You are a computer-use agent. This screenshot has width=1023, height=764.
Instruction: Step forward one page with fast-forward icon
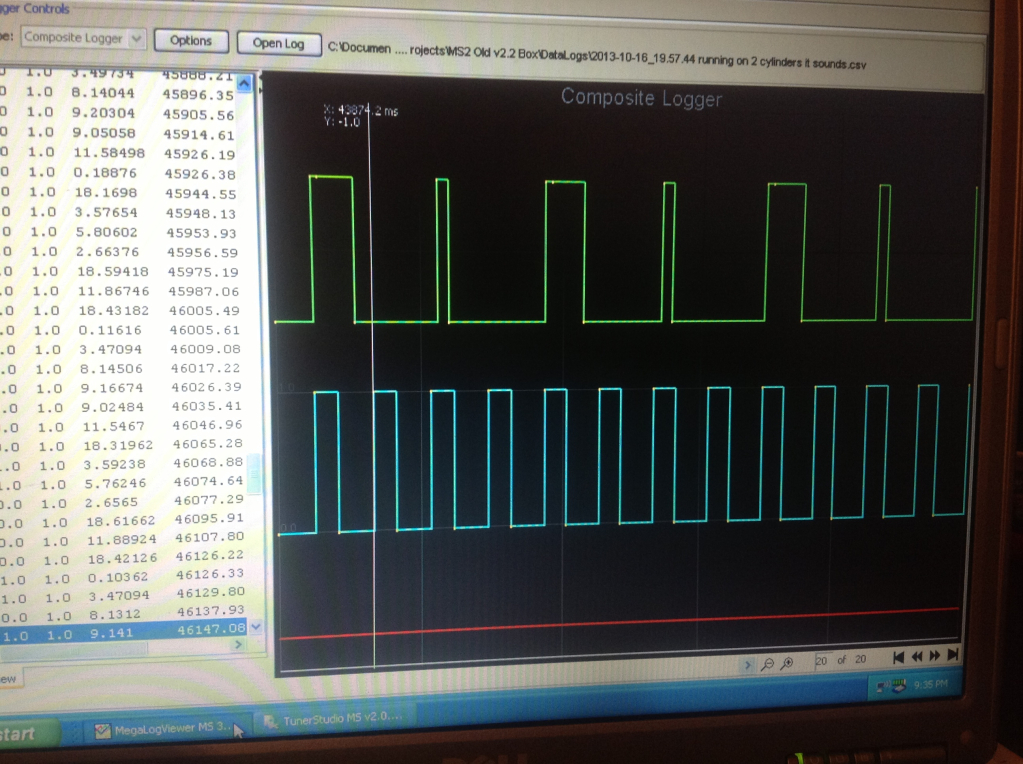pyautogui.click(x=935, y=656)
